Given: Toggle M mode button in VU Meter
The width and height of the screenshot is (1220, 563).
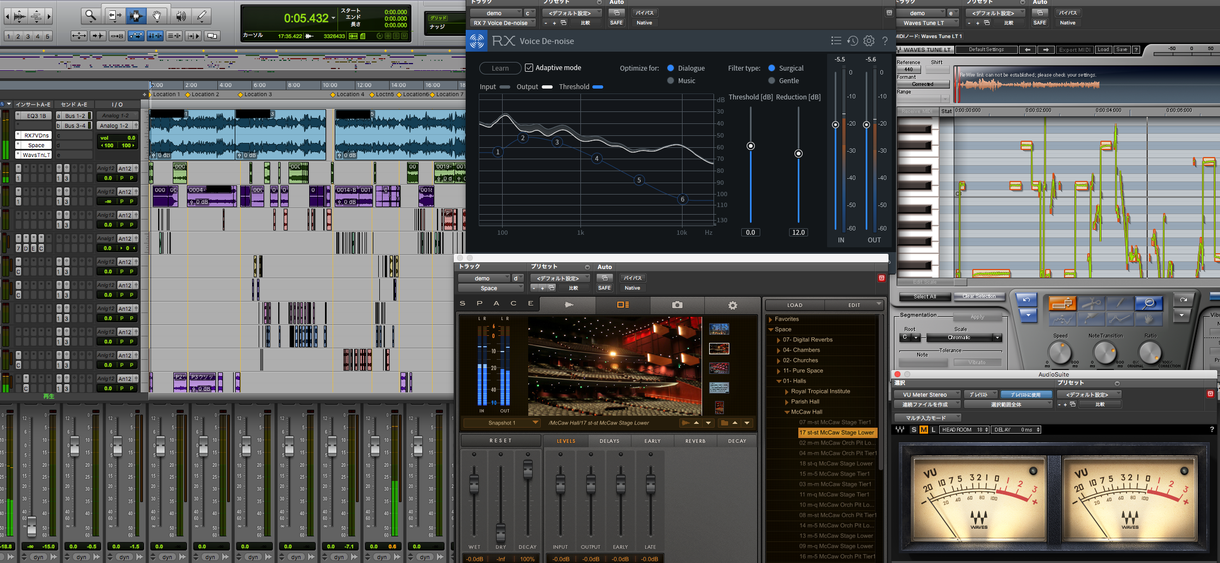Looking at the screenshot, I should (x=924, y=429).
